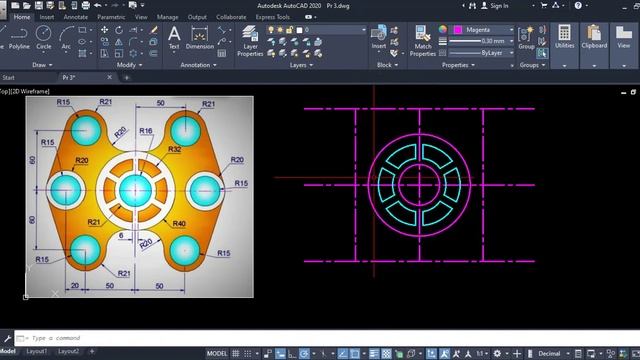The width and height of the screenshot is (640, 360).
Task: Toggle polar tracking in status bar
Action: [304, 353]
